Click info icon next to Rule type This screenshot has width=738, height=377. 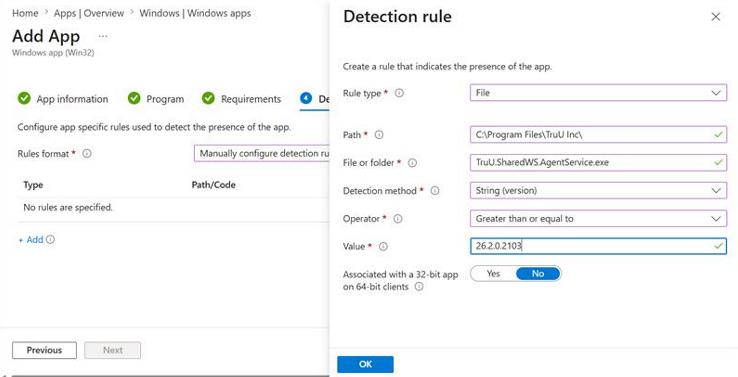pos(399,93)
